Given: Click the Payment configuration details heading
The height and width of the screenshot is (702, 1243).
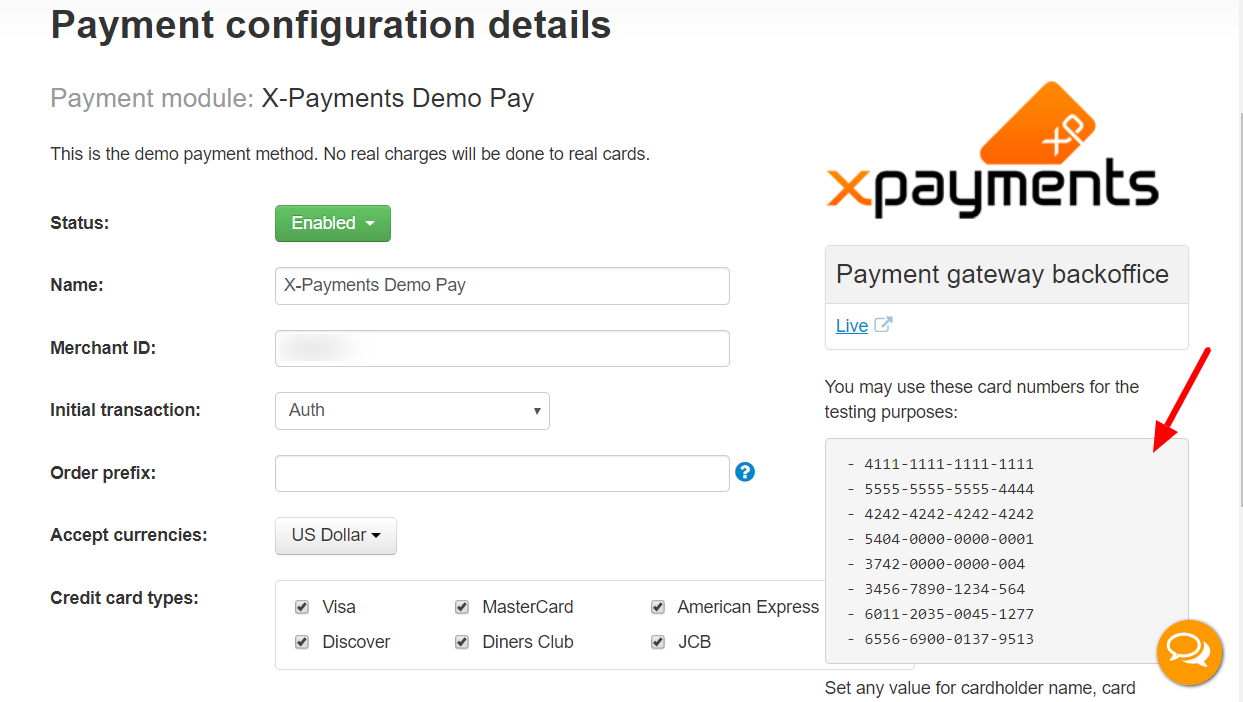Looking at the screenshot, I should pos(331,25).
